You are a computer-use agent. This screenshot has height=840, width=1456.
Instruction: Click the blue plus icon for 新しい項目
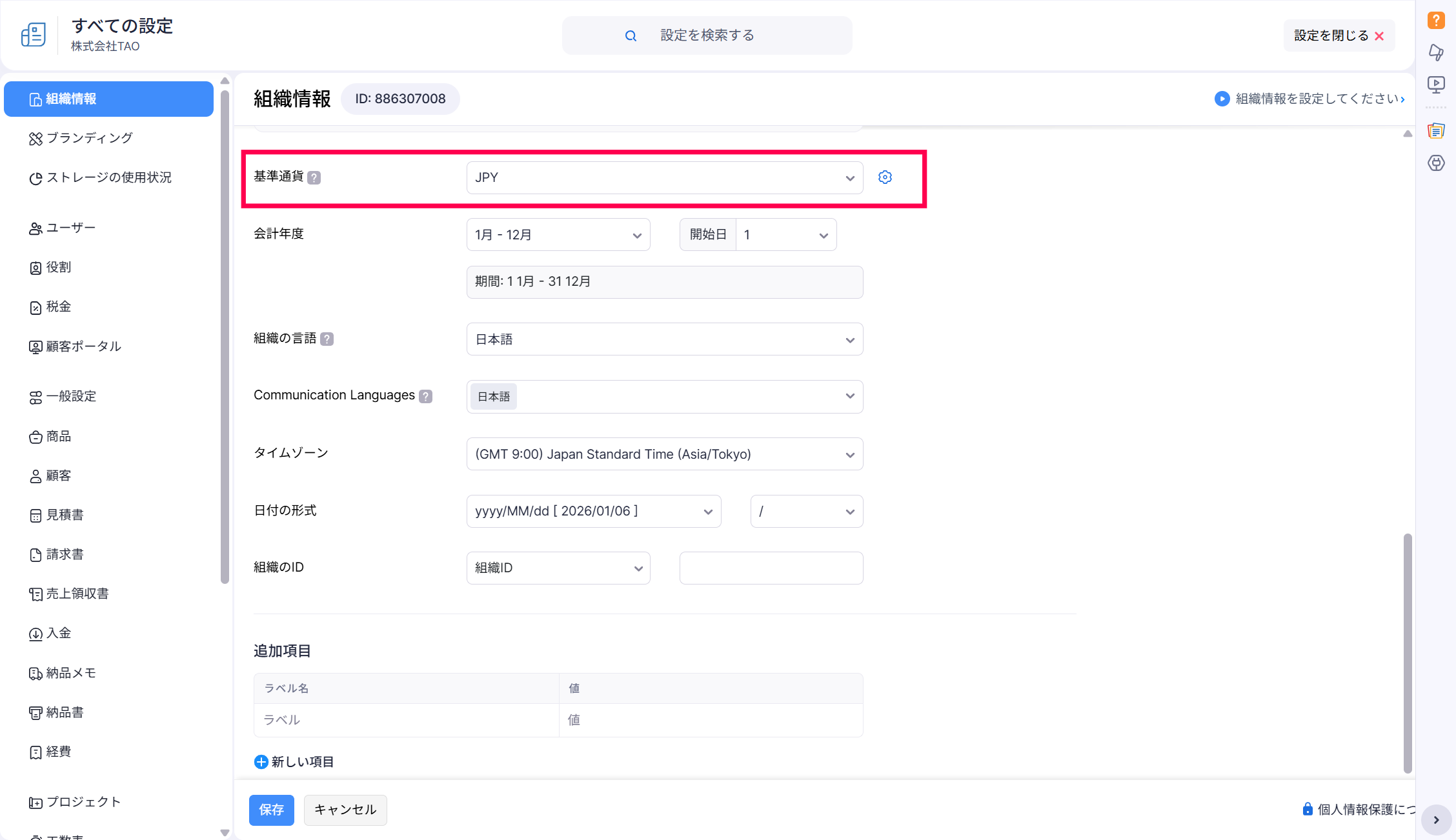pos(261,762)
